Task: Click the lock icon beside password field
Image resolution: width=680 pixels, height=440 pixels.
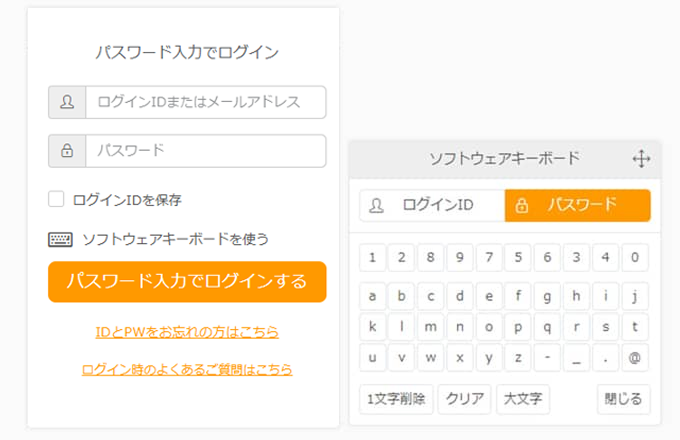Action: [67, 151]
